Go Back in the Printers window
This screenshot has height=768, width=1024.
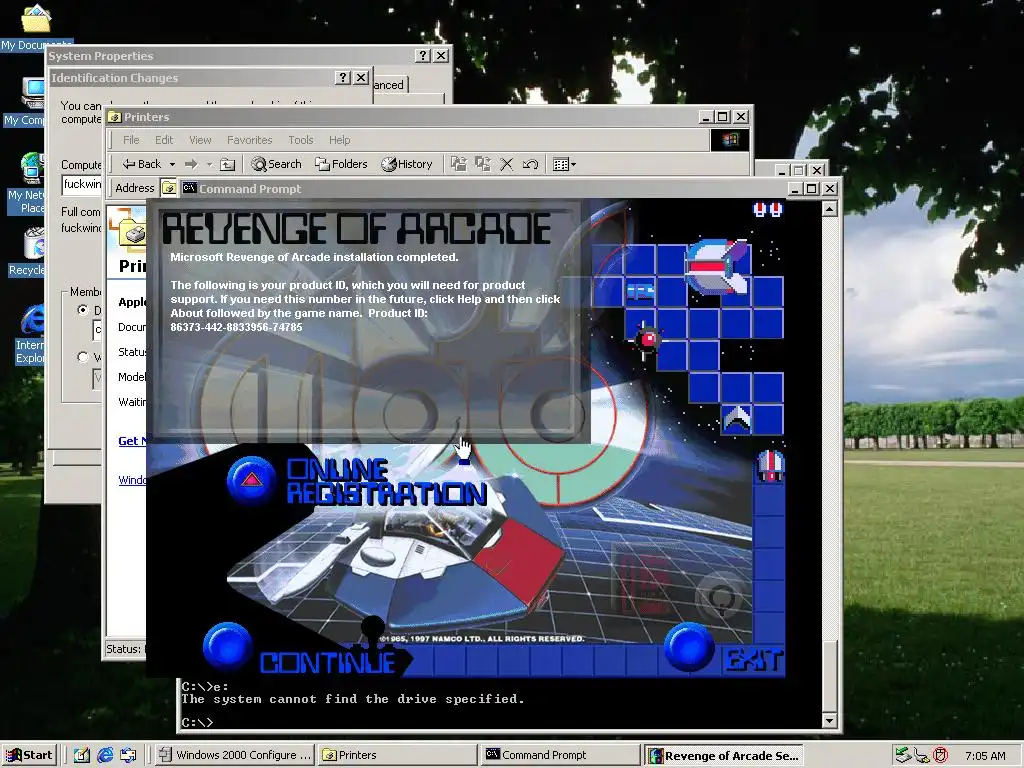point(142,164)
